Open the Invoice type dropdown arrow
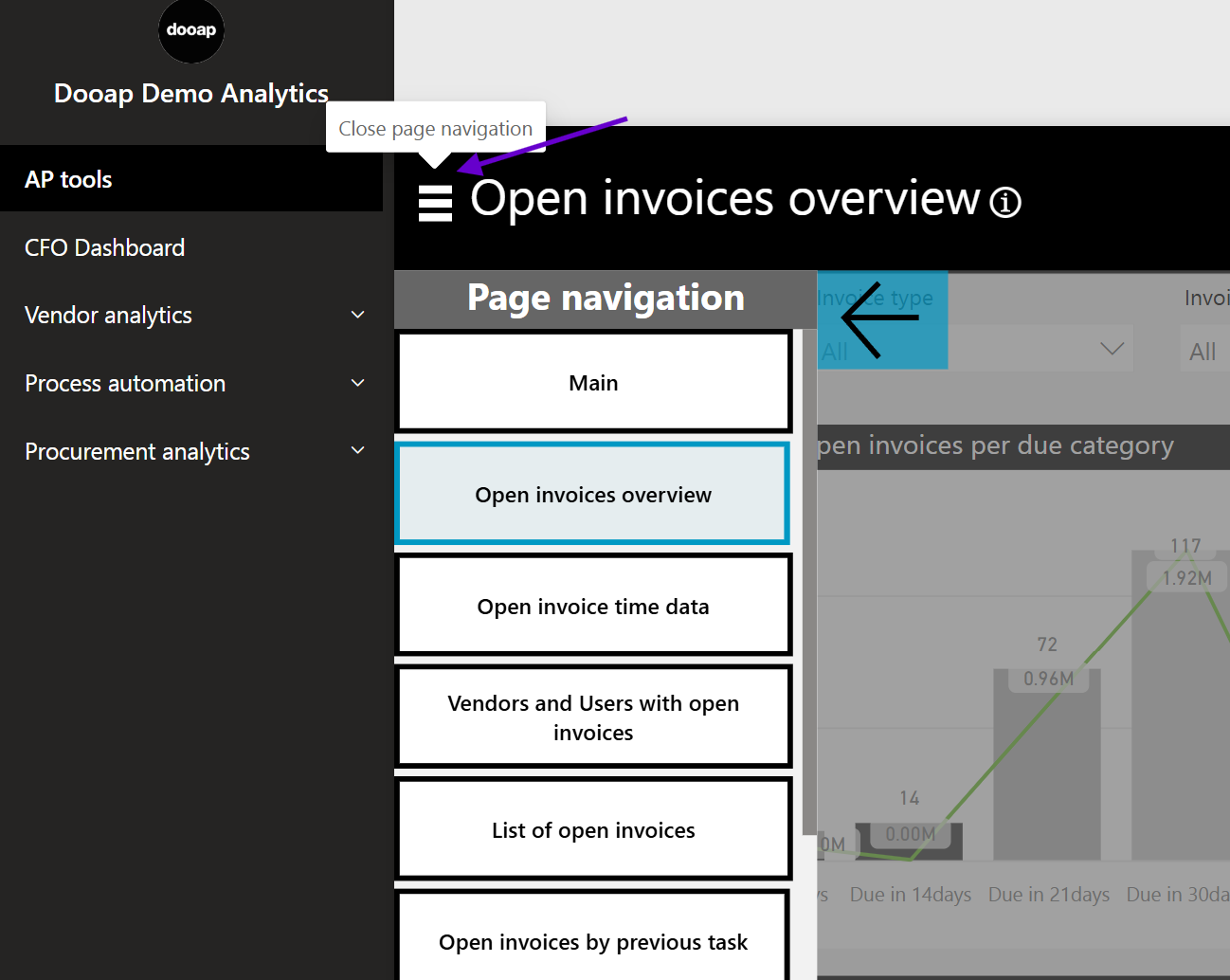Image resolution: width=1230 pixels, height=980 pixels. [x=1112, y=349]
